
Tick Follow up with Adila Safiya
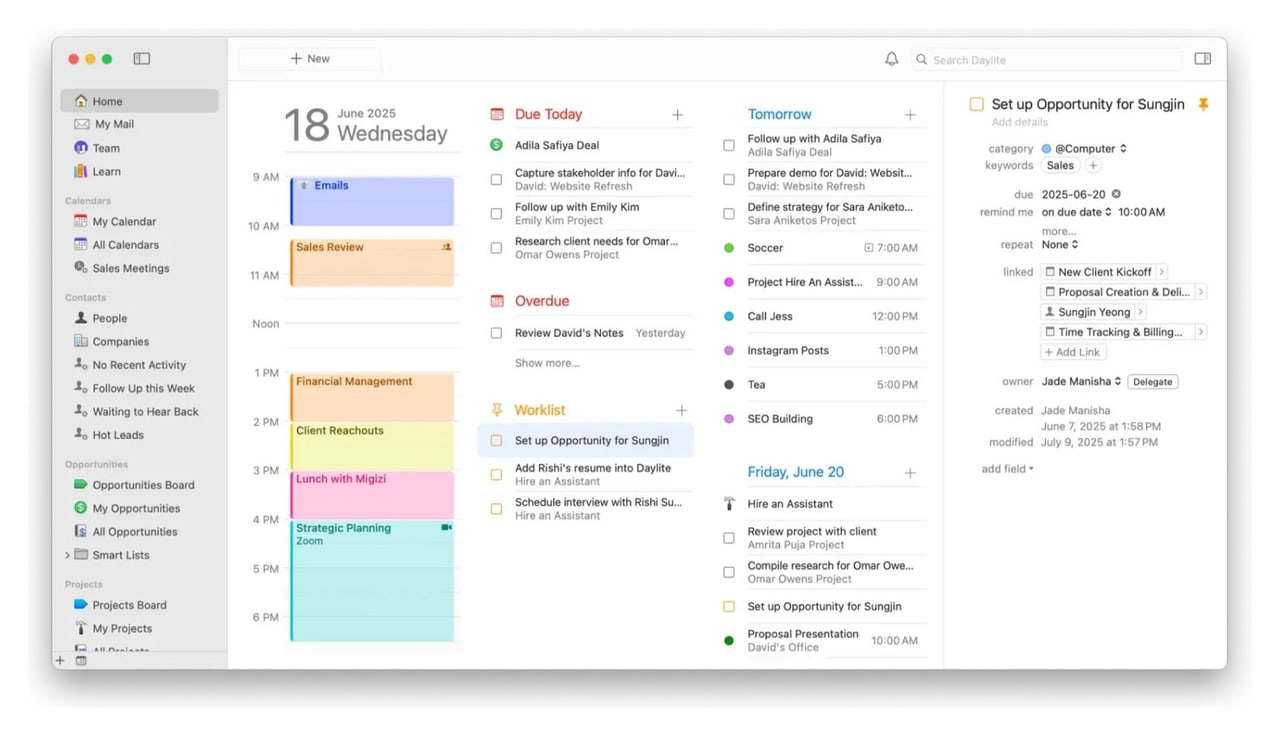click(729, 146)
